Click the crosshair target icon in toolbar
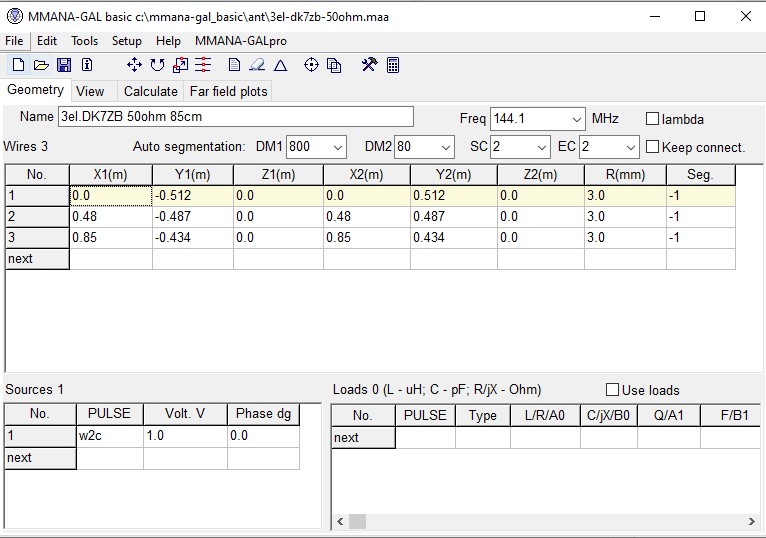Viewport: 766px width, 538px height. tap(311, 65)
